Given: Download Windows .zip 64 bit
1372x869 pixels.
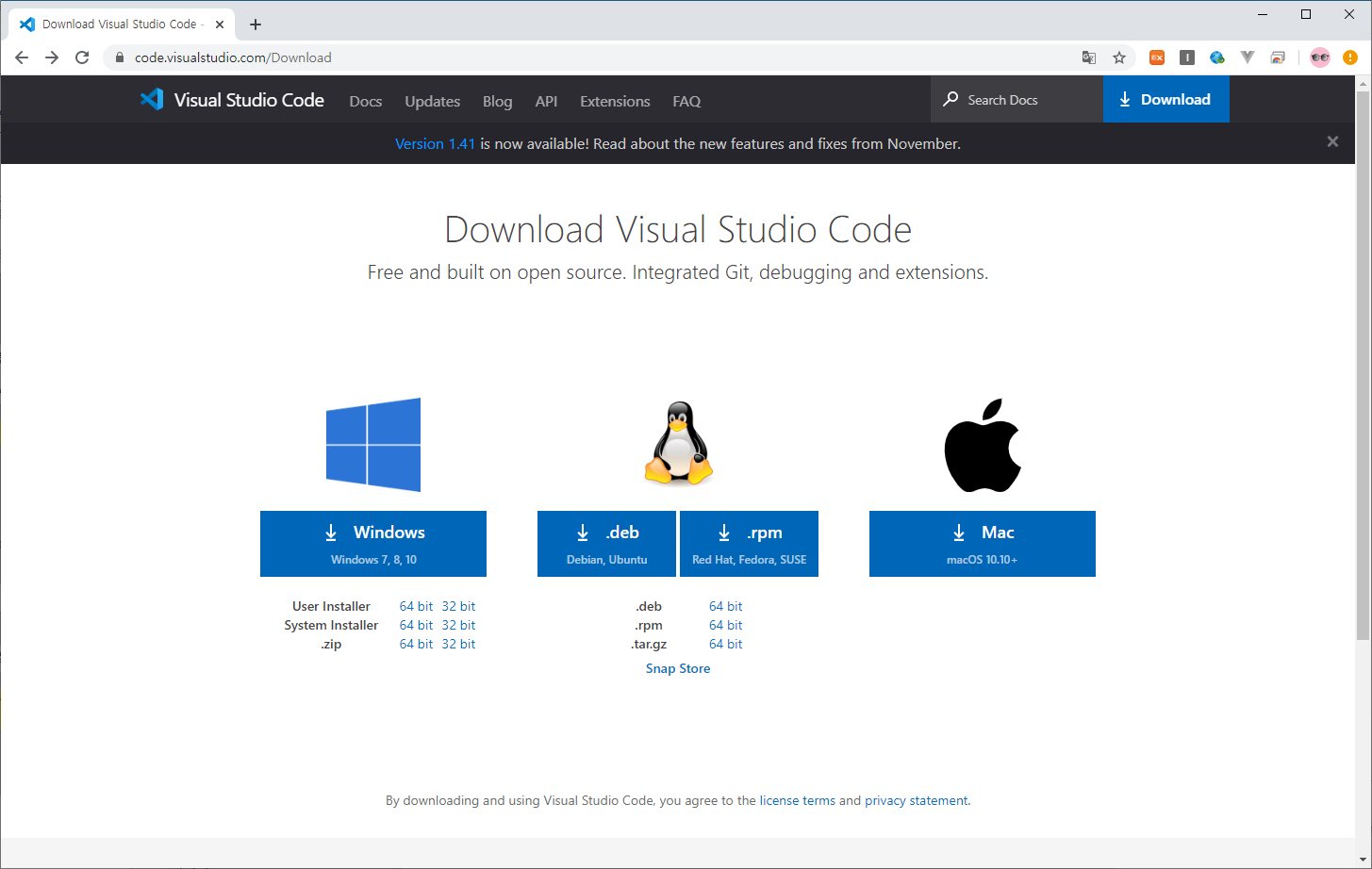Looking at the screenshot, I should [x=416, y=644].
